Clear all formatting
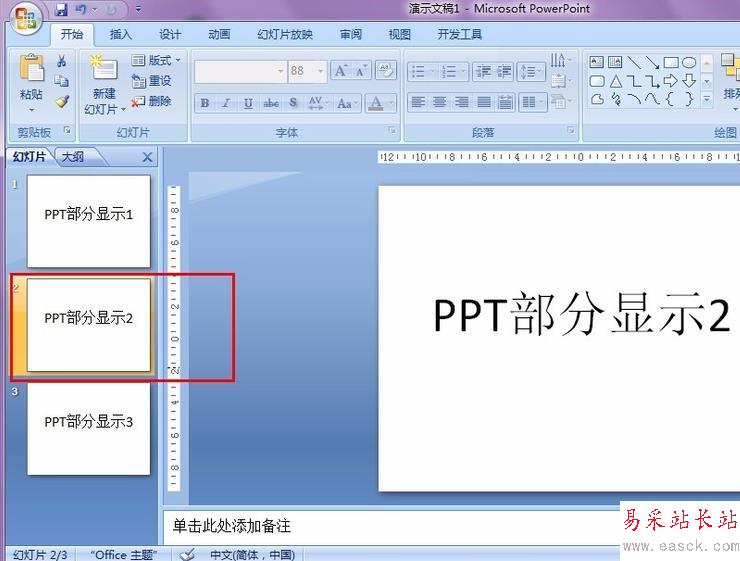The height and width of the screenshot is (561, 740). pos(386,71)
